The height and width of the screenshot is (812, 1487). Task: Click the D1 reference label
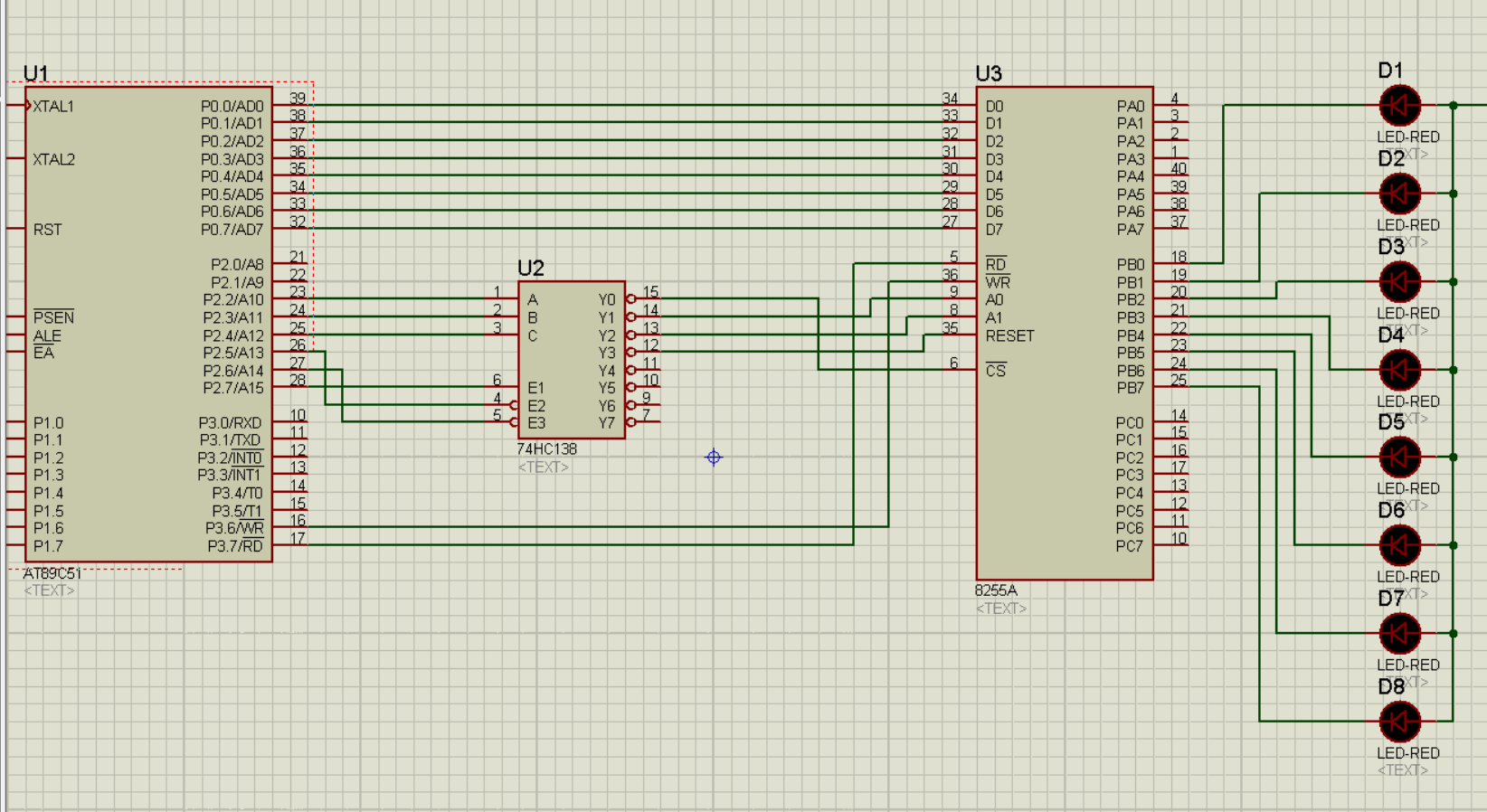pos(1390,71)
